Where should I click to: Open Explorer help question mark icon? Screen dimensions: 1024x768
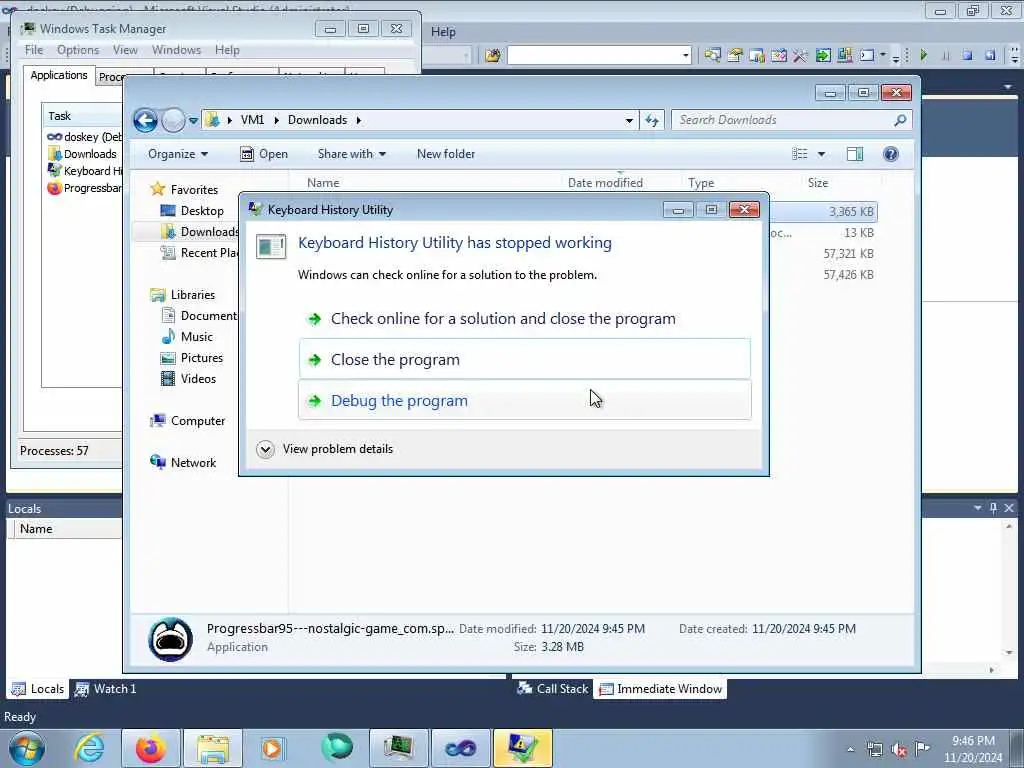pos(890,154)
